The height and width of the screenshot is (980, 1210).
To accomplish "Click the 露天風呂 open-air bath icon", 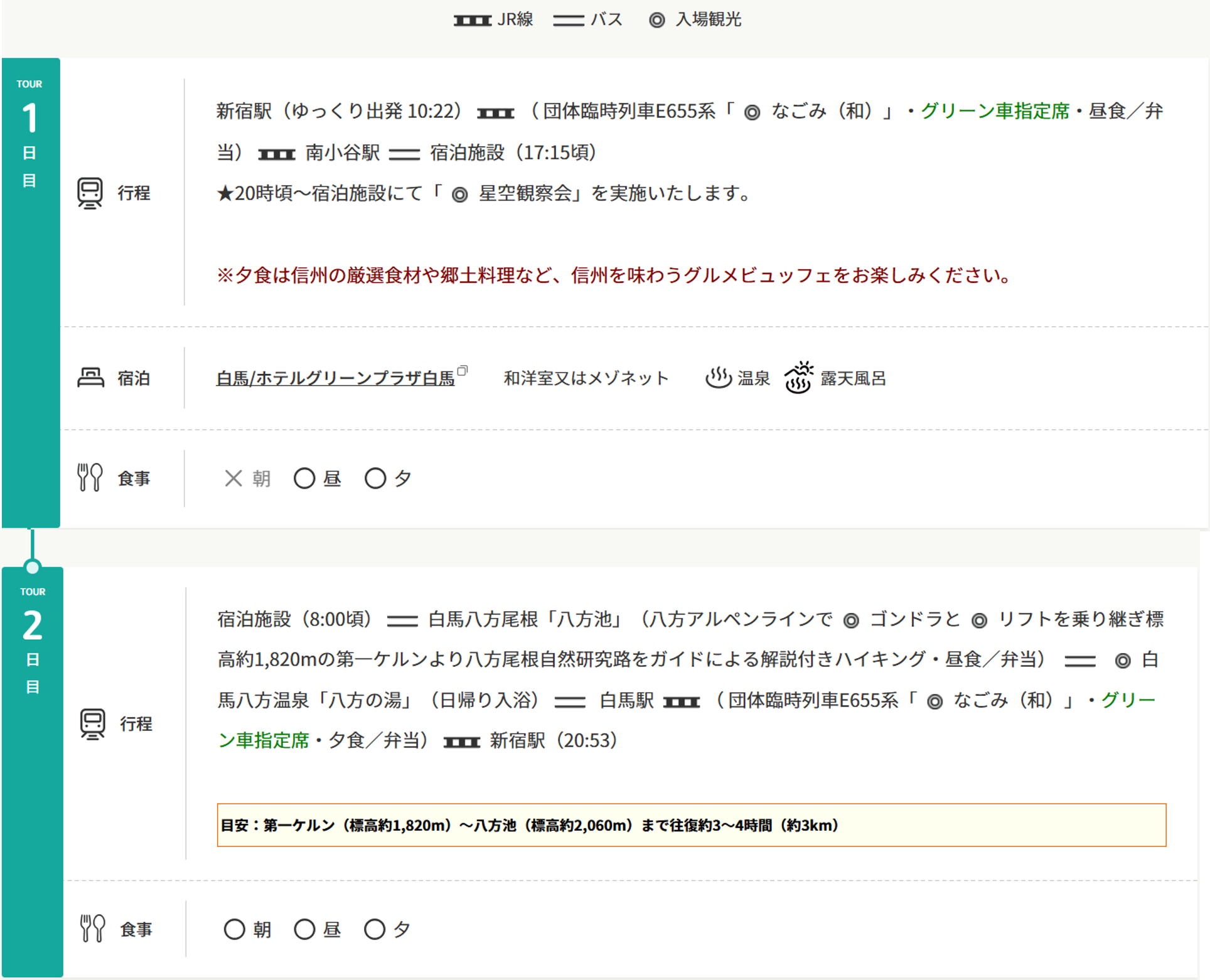I will [x=798, y=377].
